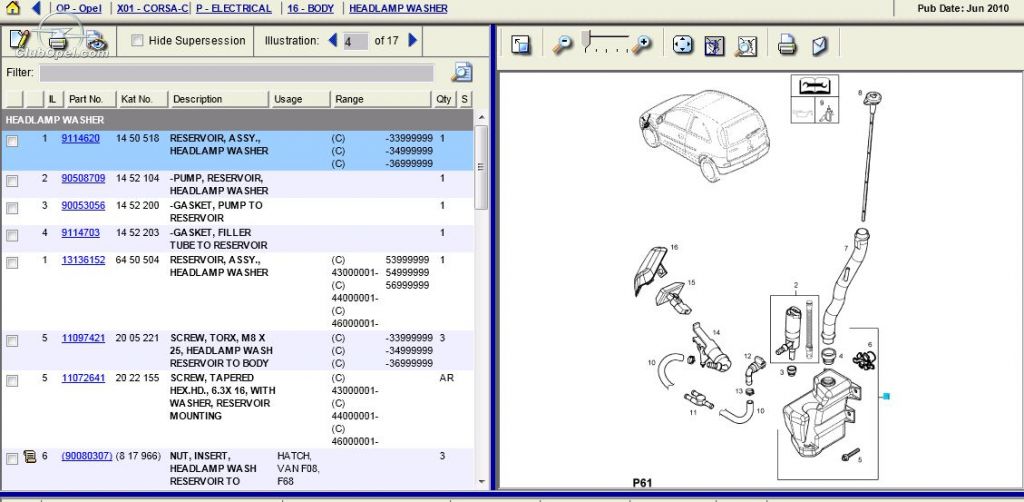Sort by Part No. column header
The image size is (1024, 502).
[x=90, y=99]
